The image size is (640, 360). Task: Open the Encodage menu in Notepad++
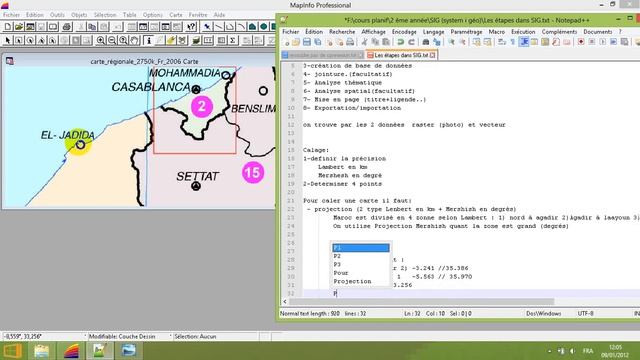pos(404,32)
